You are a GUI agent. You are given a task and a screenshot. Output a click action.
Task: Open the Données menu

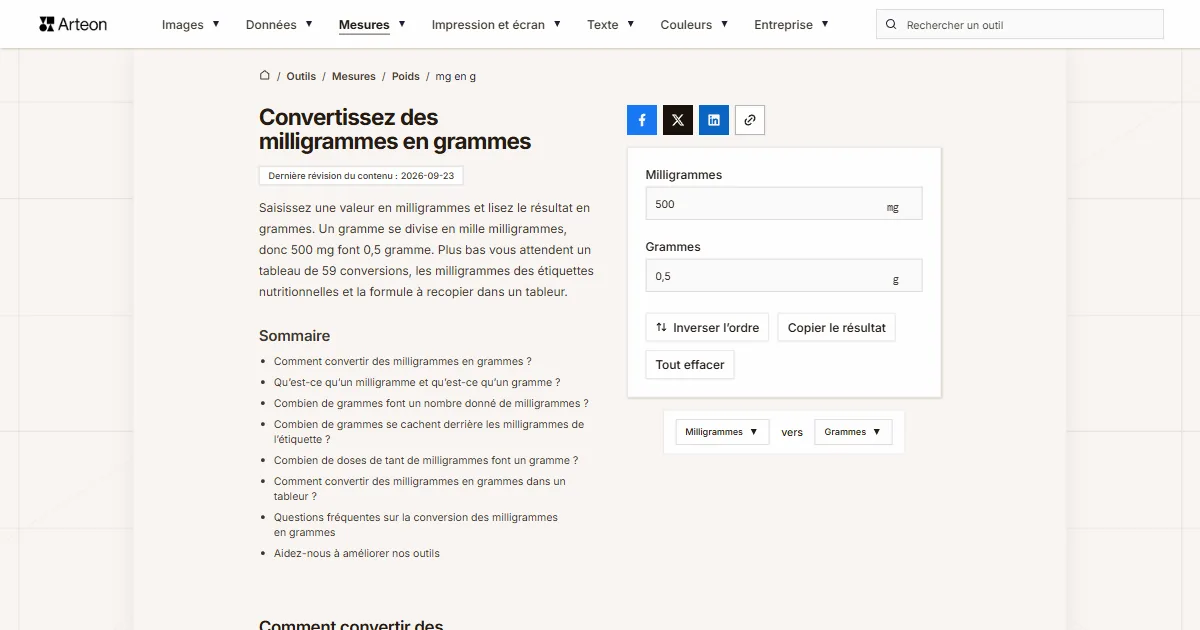point(279,24)
